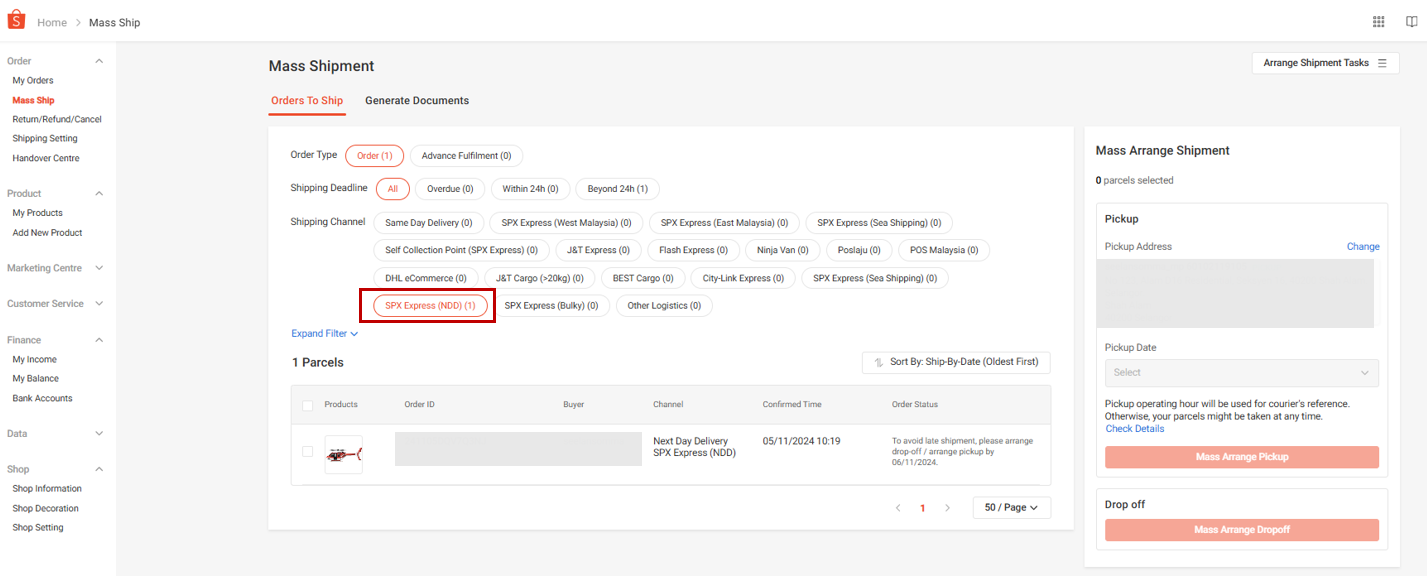Open My Orders in sidebar
Screen dimensions: 1427x576
(33, 80)
